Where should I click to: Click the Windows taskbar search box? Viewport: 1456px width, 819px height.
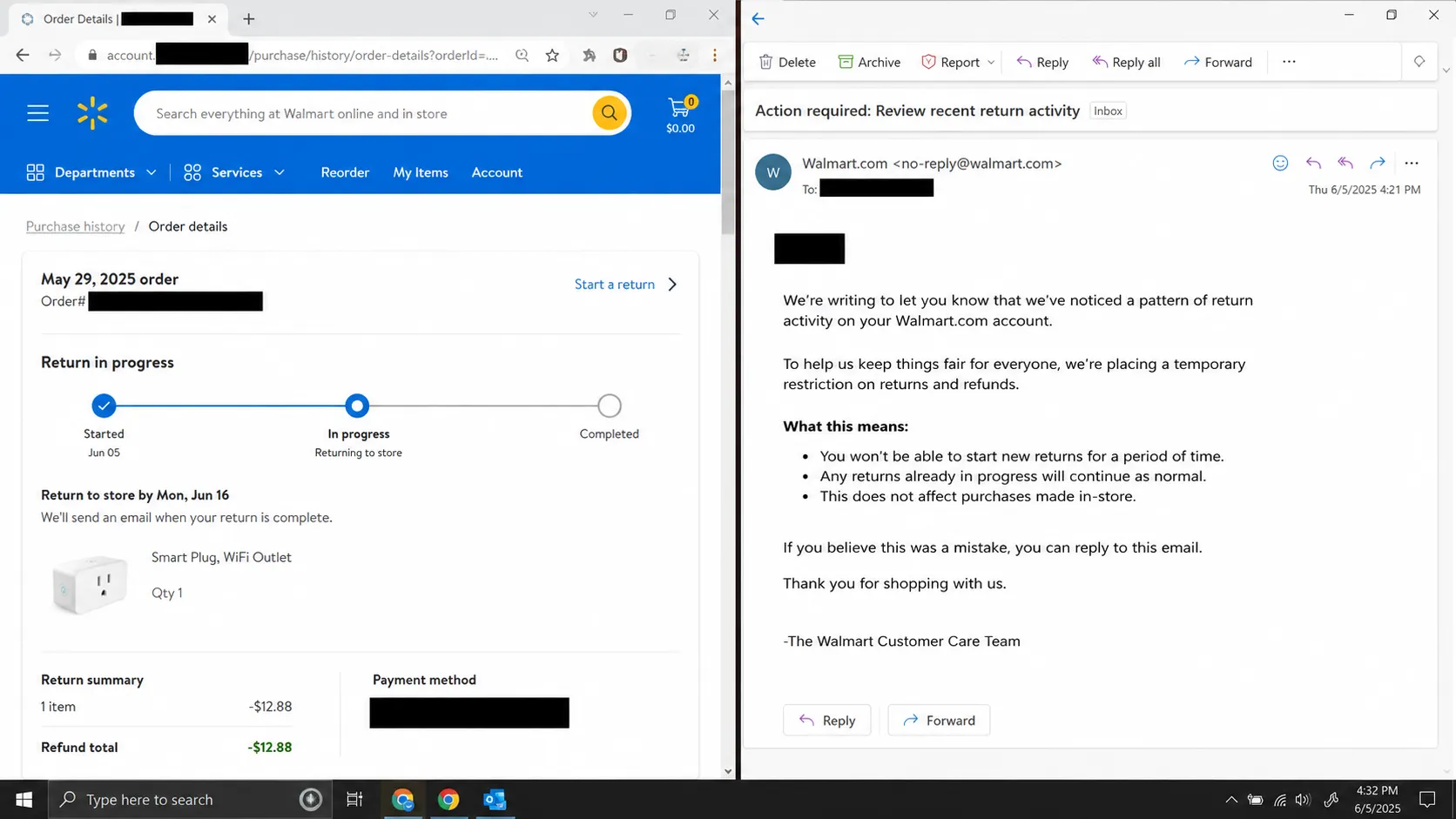(190, 799)
